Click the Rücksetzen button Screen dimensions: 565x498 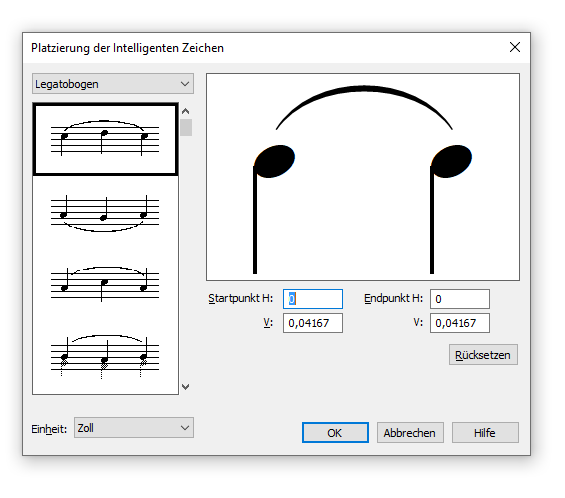(483, 355)
